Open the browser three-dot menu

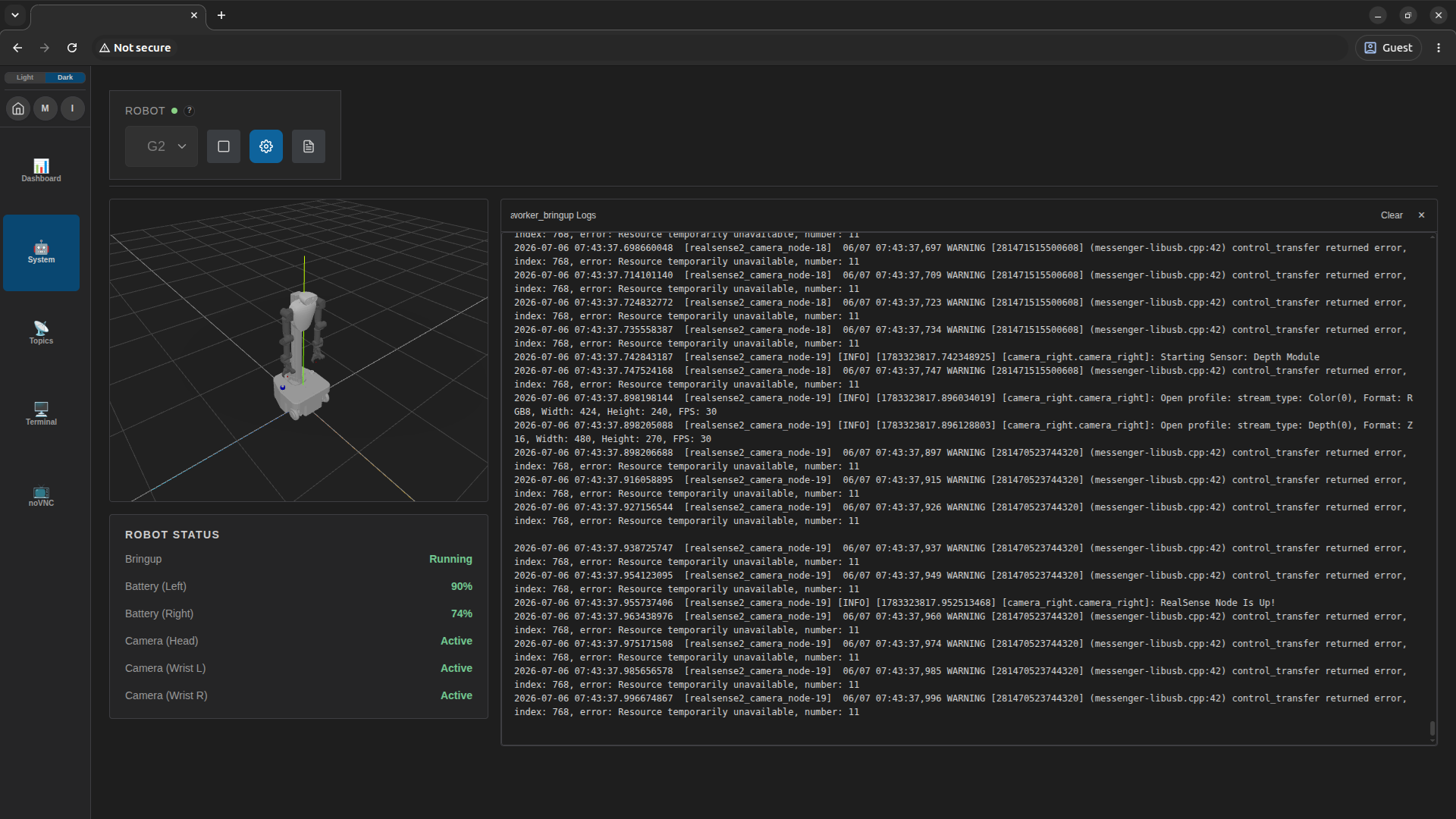coord(1439,48)
